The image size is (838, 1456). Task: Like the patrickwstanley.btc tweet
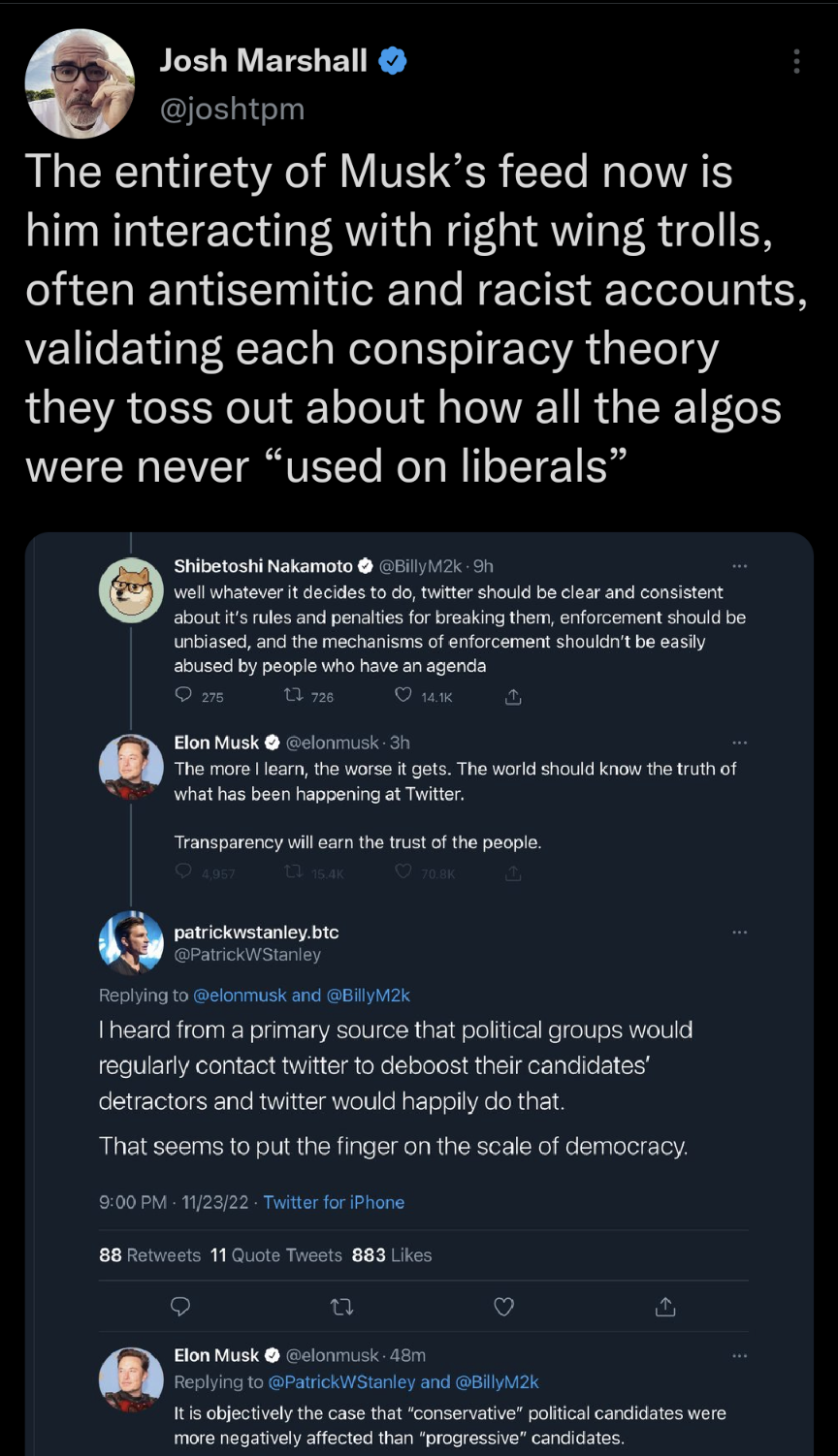(x=503, y=1307)
